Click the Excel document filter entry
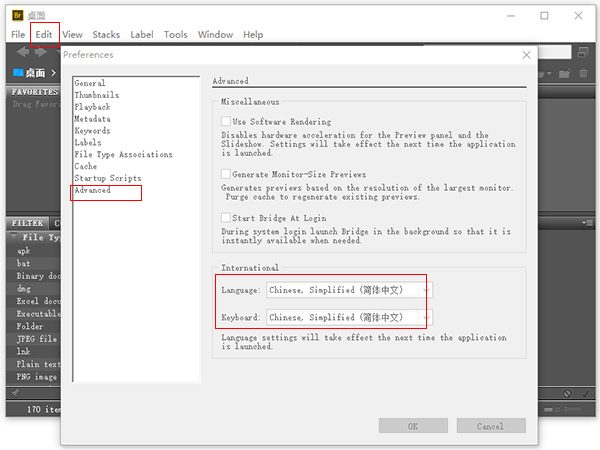This screenshot has width=600, height=450. coord(38,301)
